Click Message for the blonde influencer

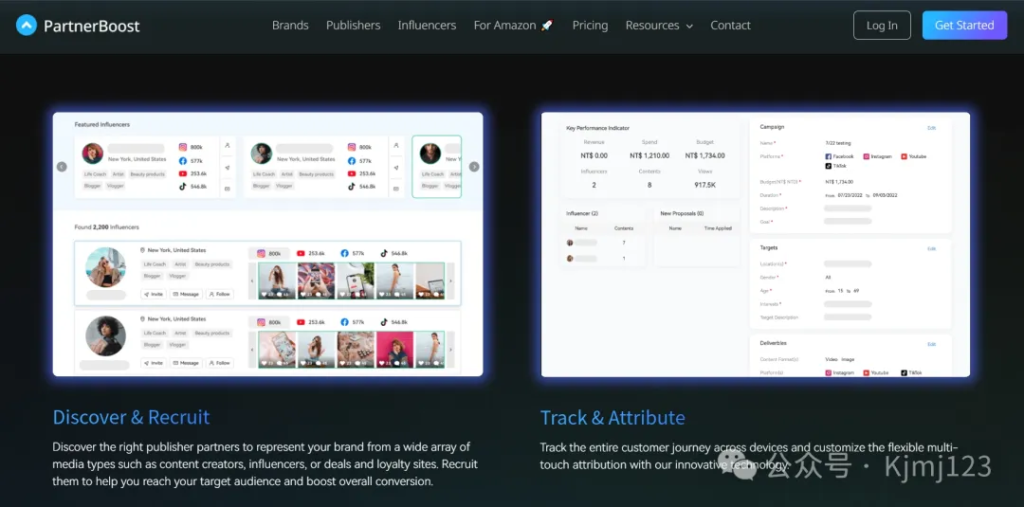tap(186, 295)
